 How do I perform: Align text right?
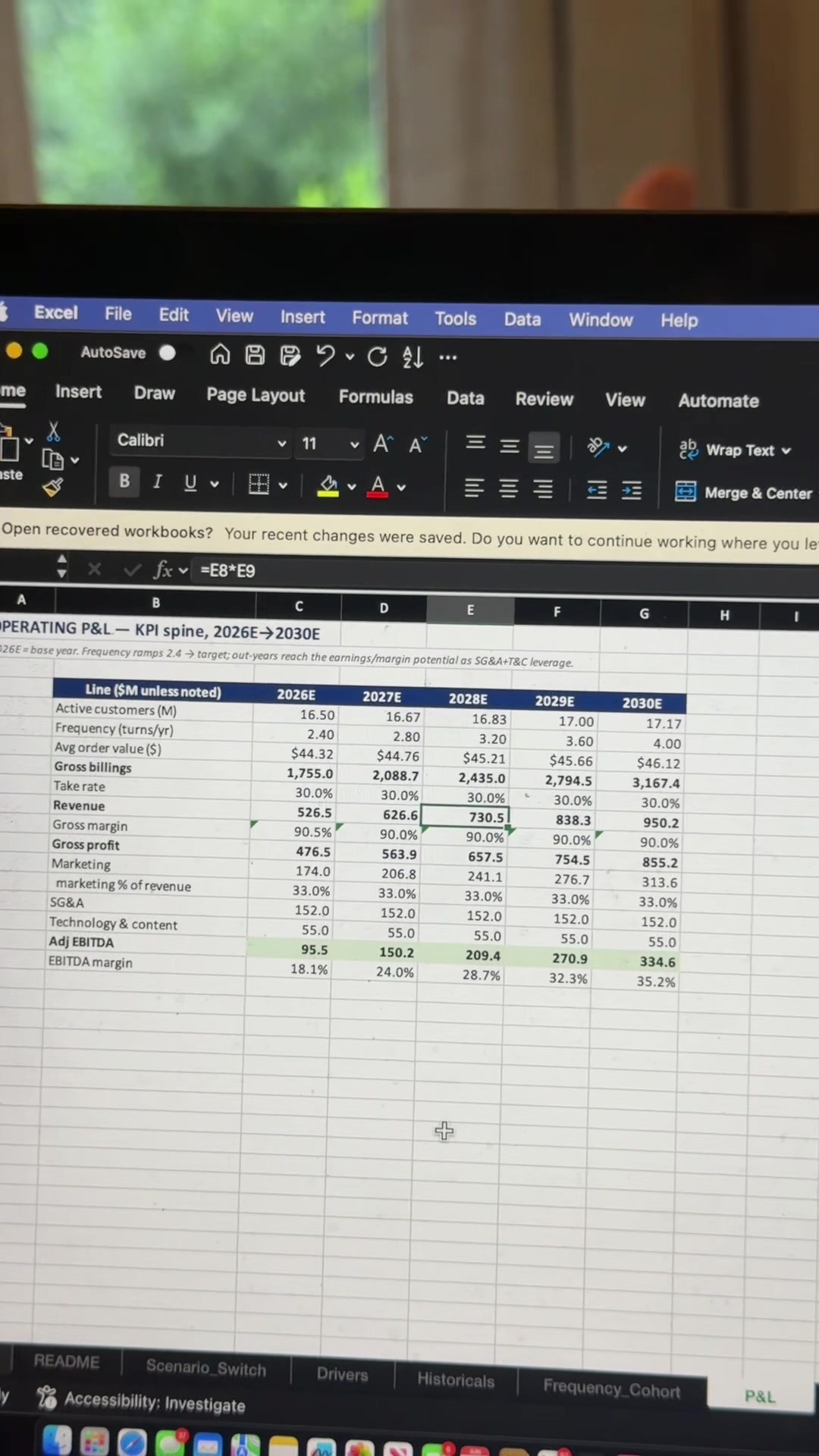(x=543, y=489)
